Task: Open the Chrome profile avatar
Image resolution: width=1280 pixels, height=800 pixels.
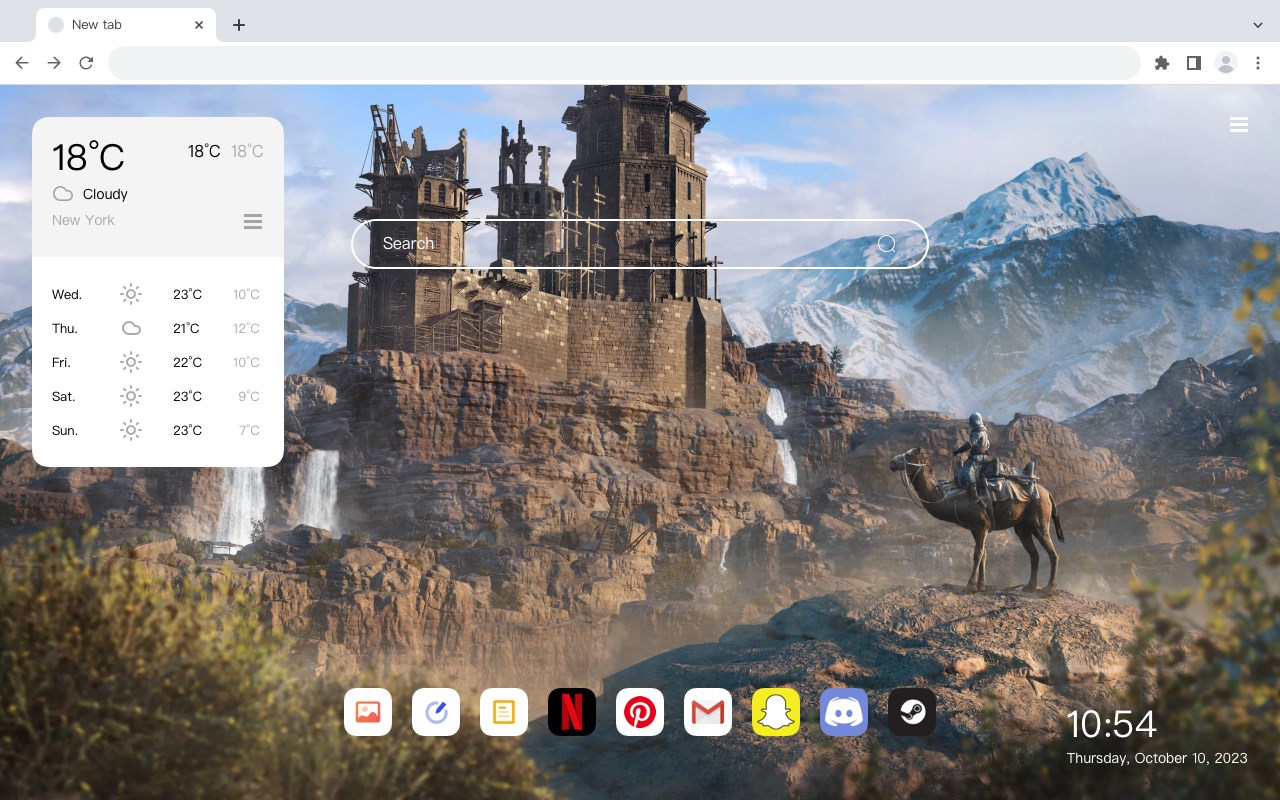Action: click(1226, 63)
